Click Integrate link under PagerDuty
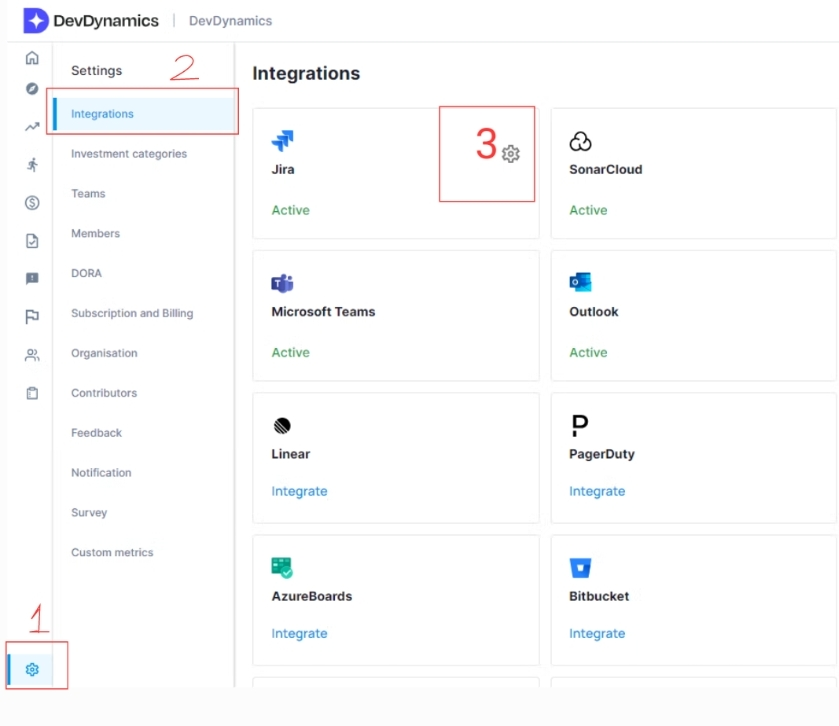Viewport: 839px width, 726px height. pos(597,491)
